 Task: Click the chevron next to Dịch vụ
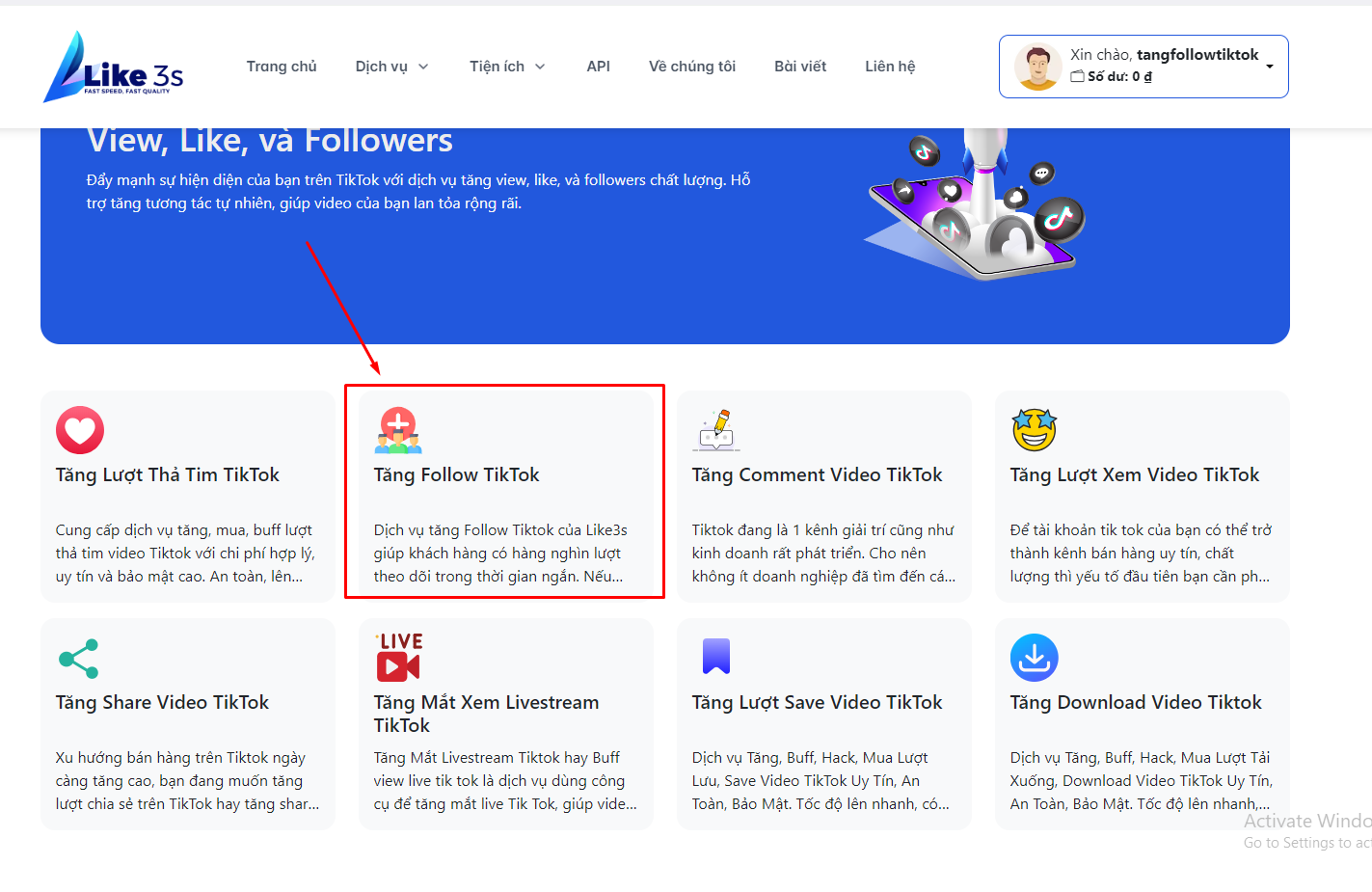click(x=423, y=67)
